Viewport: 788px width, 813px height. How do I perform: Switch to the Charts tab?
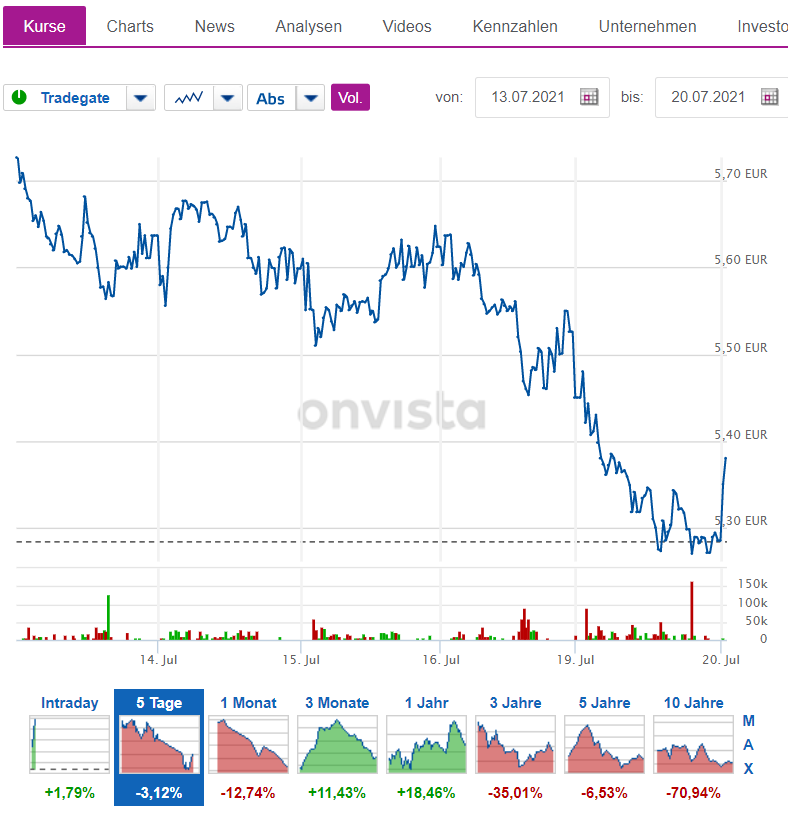pos(130,26)
